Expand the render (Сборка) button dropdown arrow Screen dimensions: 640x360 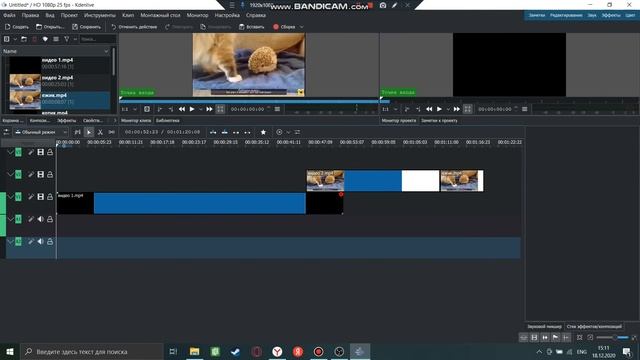point(302,27)
